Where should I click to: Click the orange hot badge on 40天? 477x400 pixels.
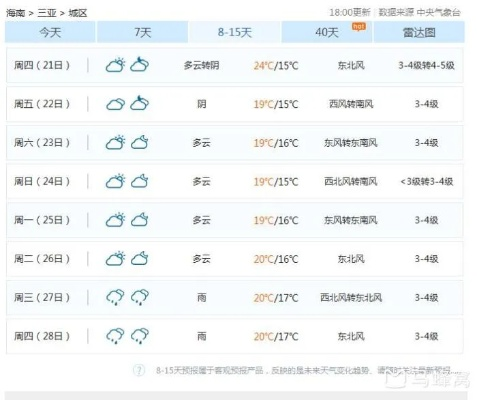tap(359, 27)
